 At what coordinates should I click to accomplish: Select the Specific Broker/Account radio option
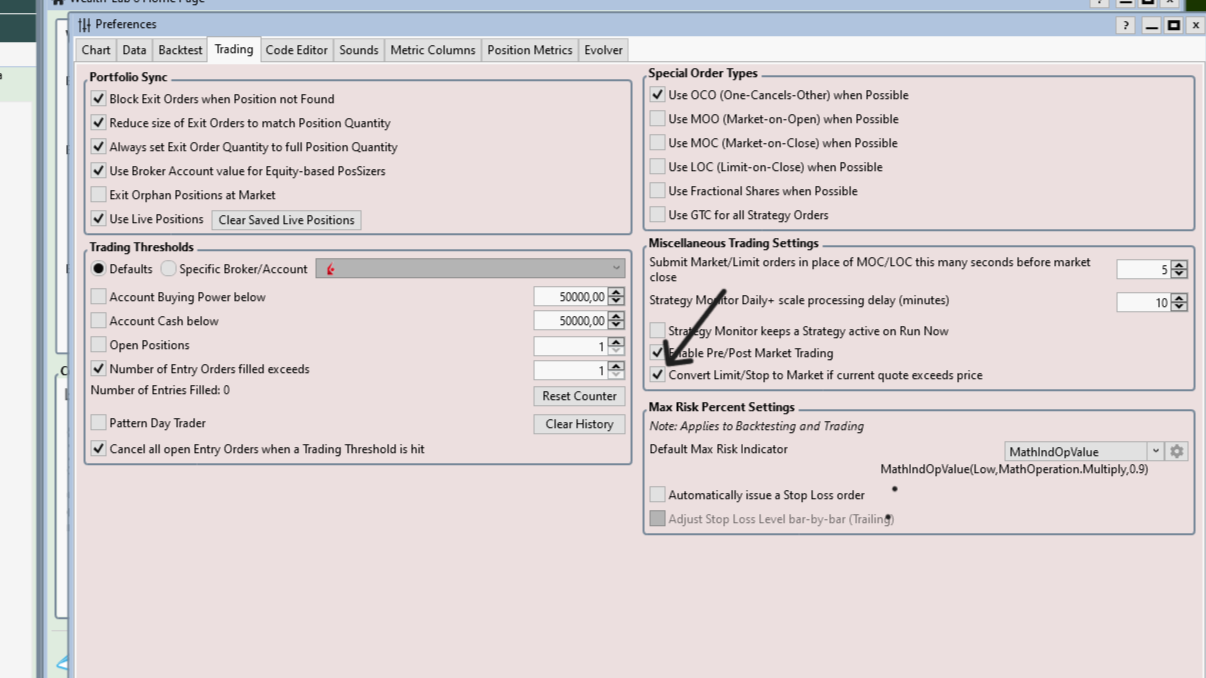point(168,269)
